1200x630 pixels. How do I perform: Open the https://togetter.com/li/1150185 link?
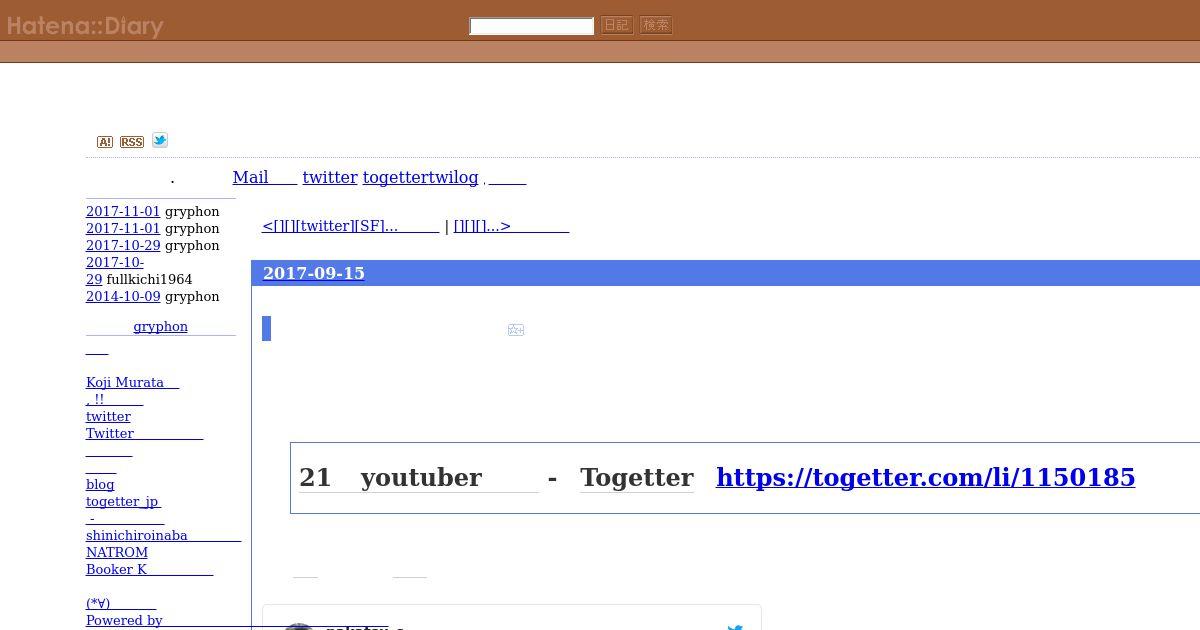925,477
